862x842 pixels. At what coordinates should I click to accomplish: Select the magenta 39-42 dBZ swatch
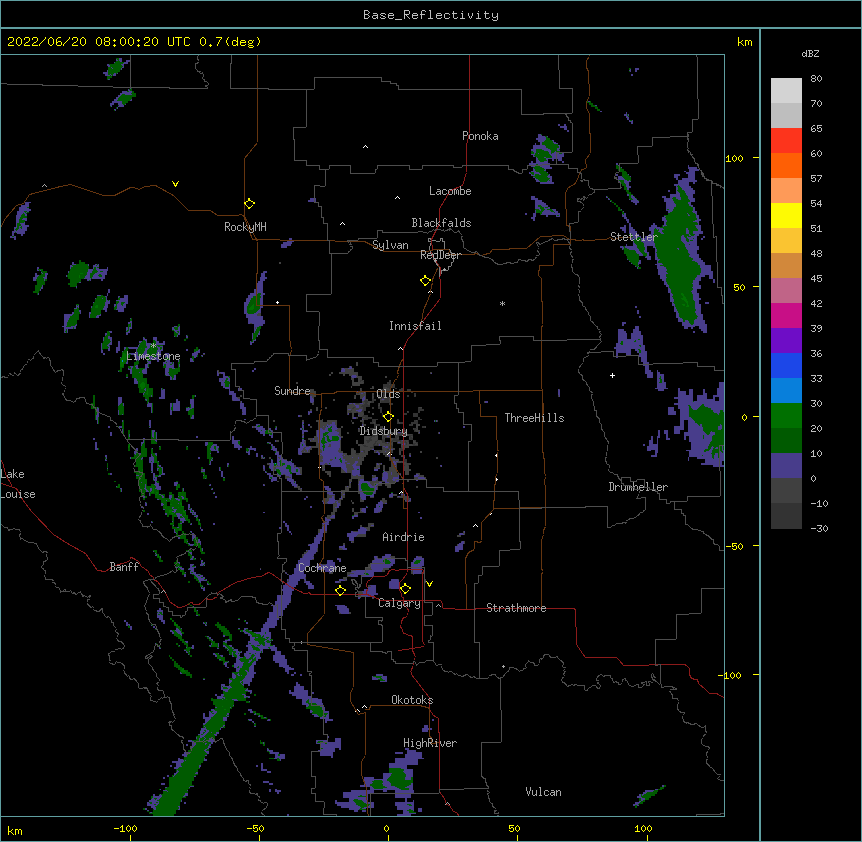(786, 315)
